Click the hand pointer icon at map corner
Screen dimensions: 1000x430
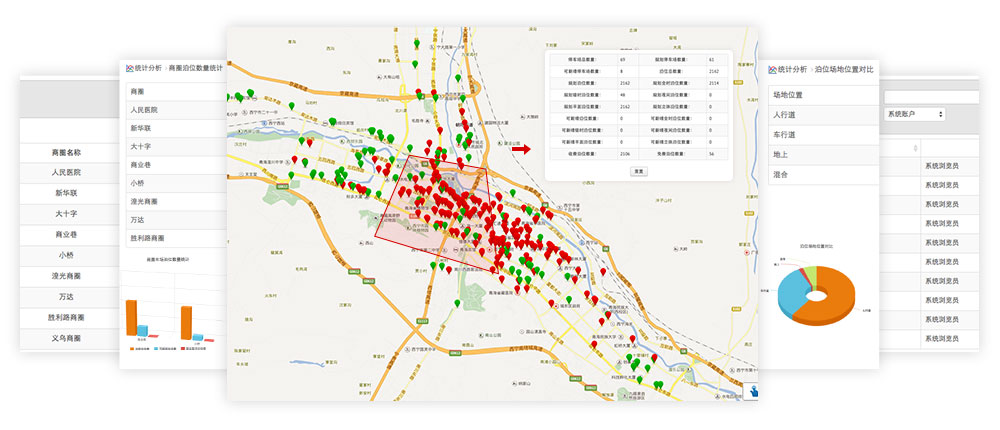pos(750,392)
